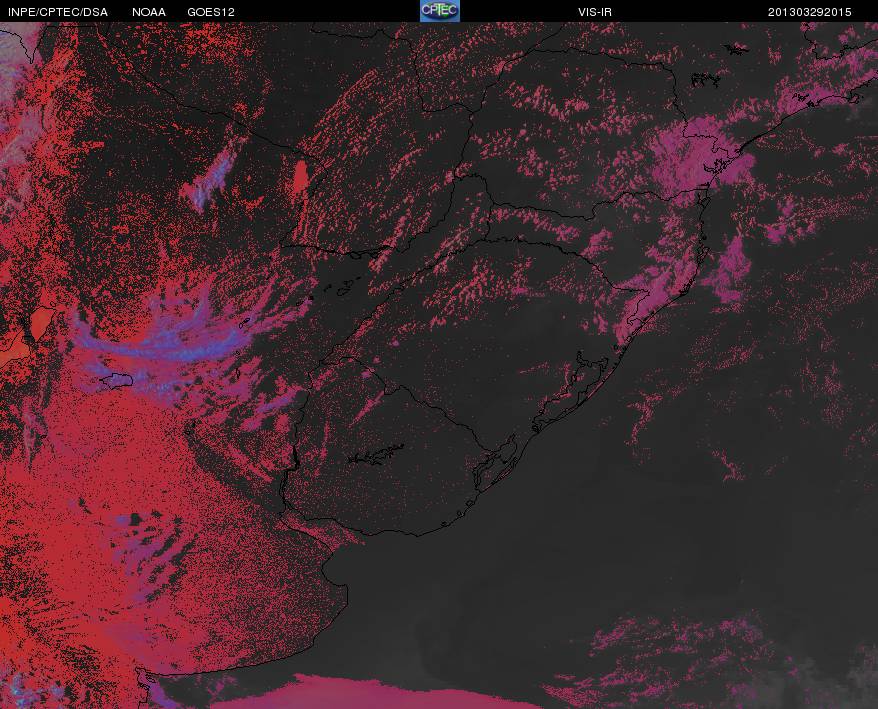The image size is (878, 709).
Task: Select the VIS-IR channel label
Action: click(595, 12)
